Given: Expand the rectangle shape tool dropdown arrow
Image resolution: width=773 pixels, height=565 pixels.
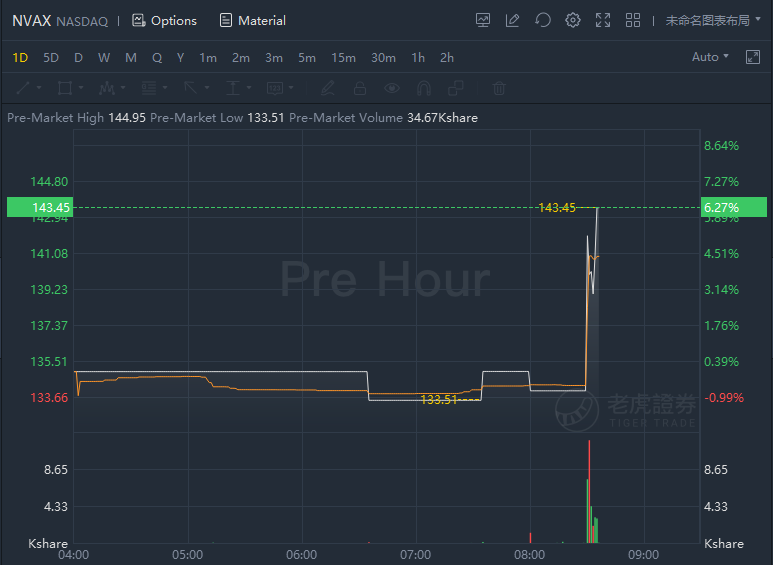Looking at the screenshot, I should pyautogui.click(x=81, y=88).
